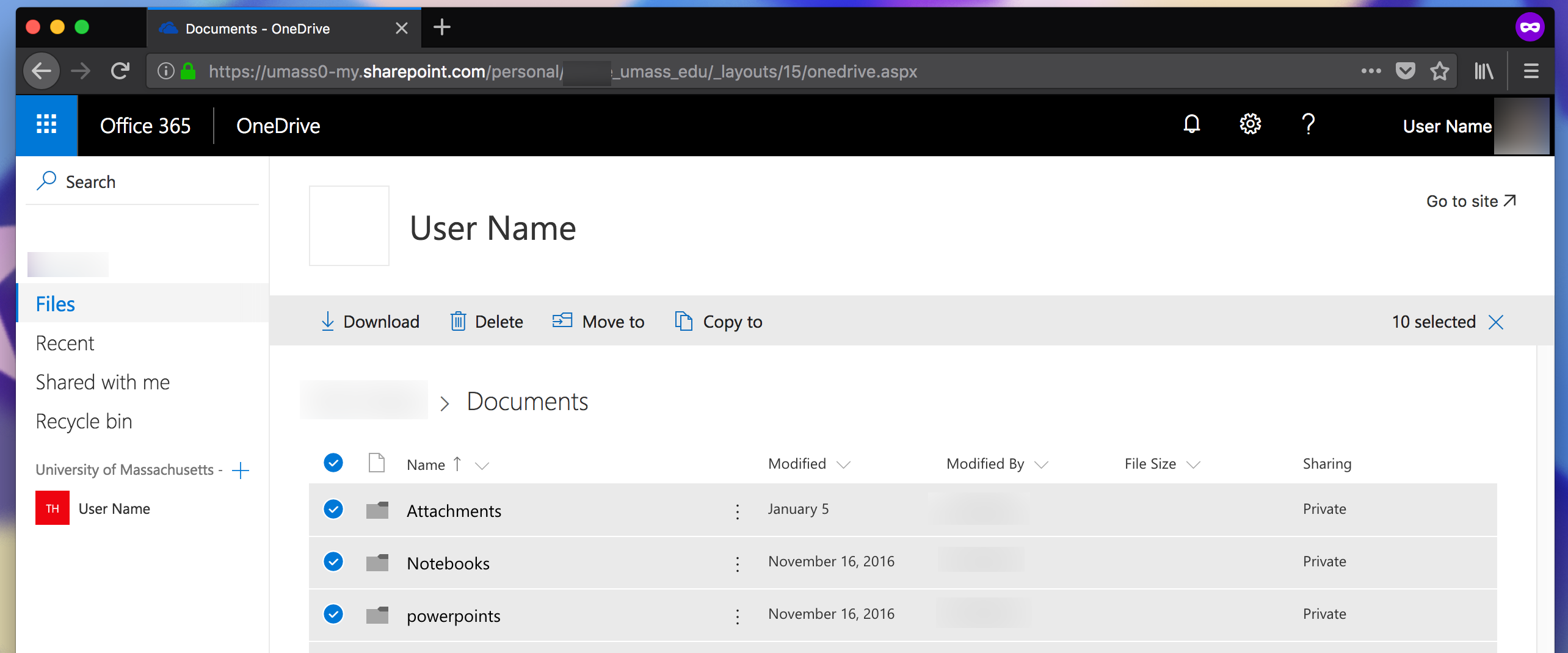
Task: Expand the Modified column dropdown
Action: pos(843,465)
